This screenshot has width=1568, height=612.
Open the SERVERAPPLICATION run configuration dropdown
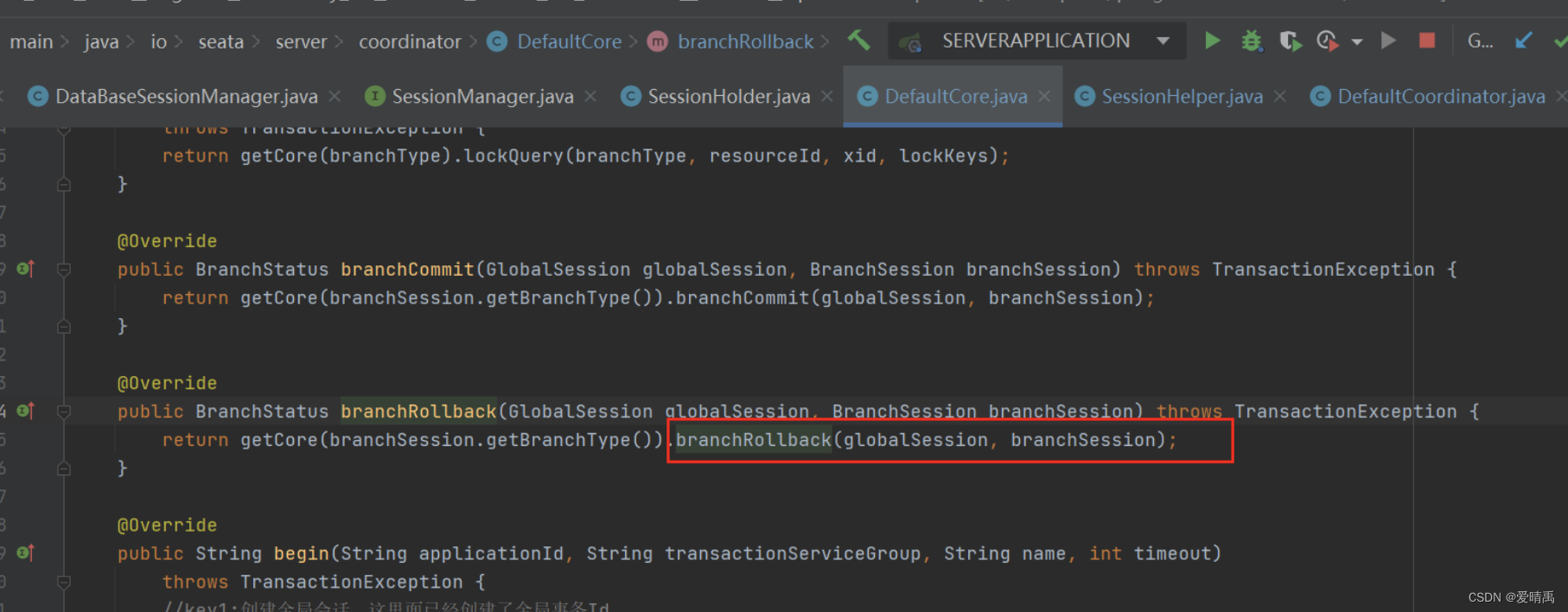(1163, 41)
